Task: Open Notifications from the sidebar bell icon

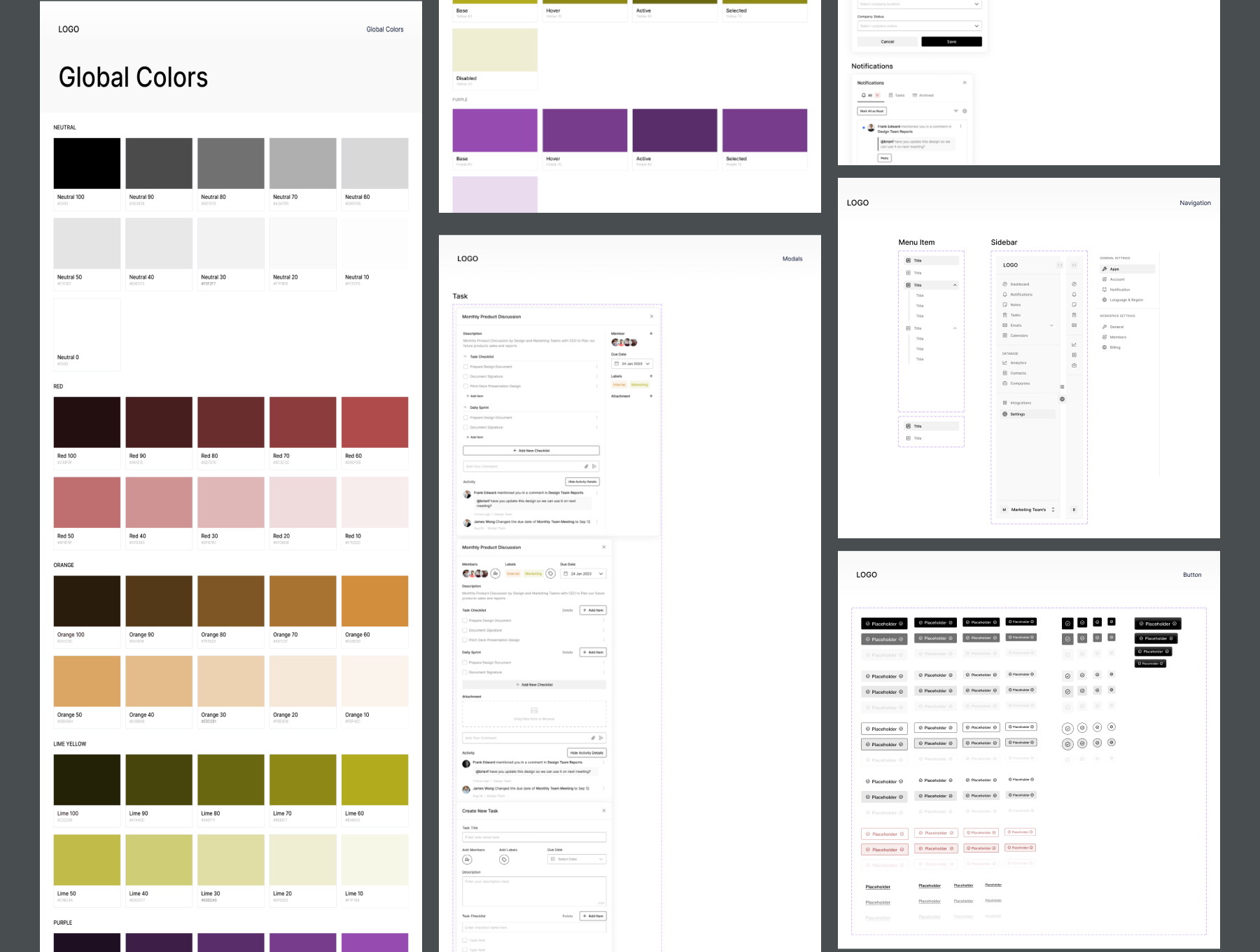Action: click(x=1021, y=294)
